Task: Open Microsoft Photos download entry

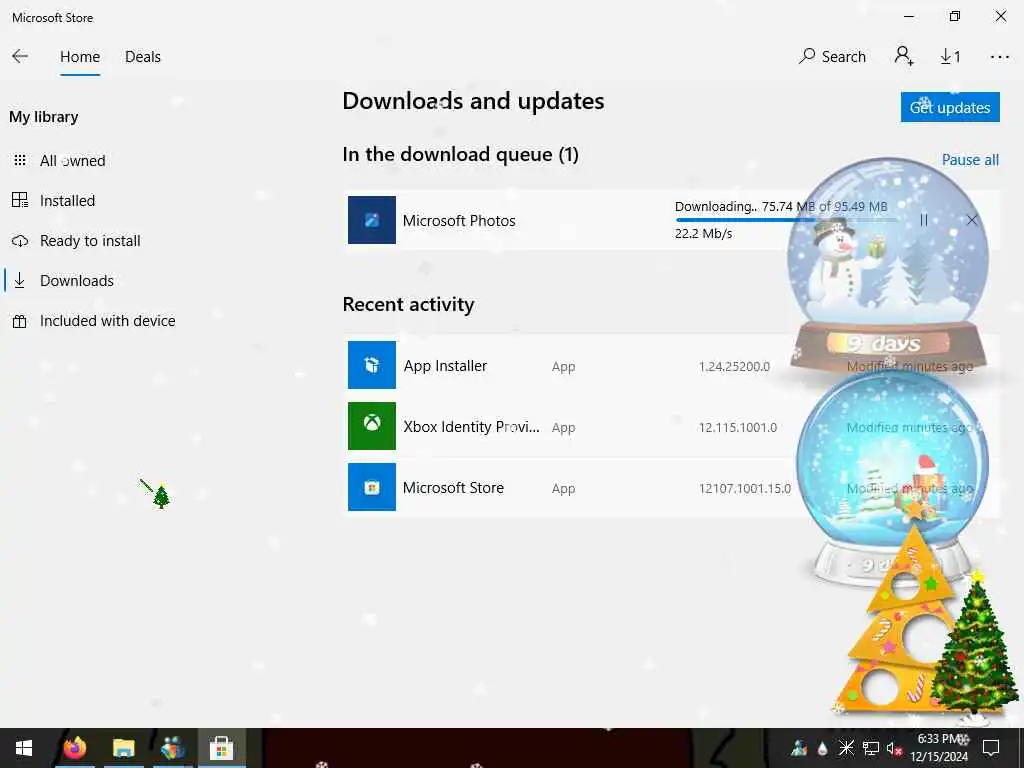Action: (x=671, y=220)
